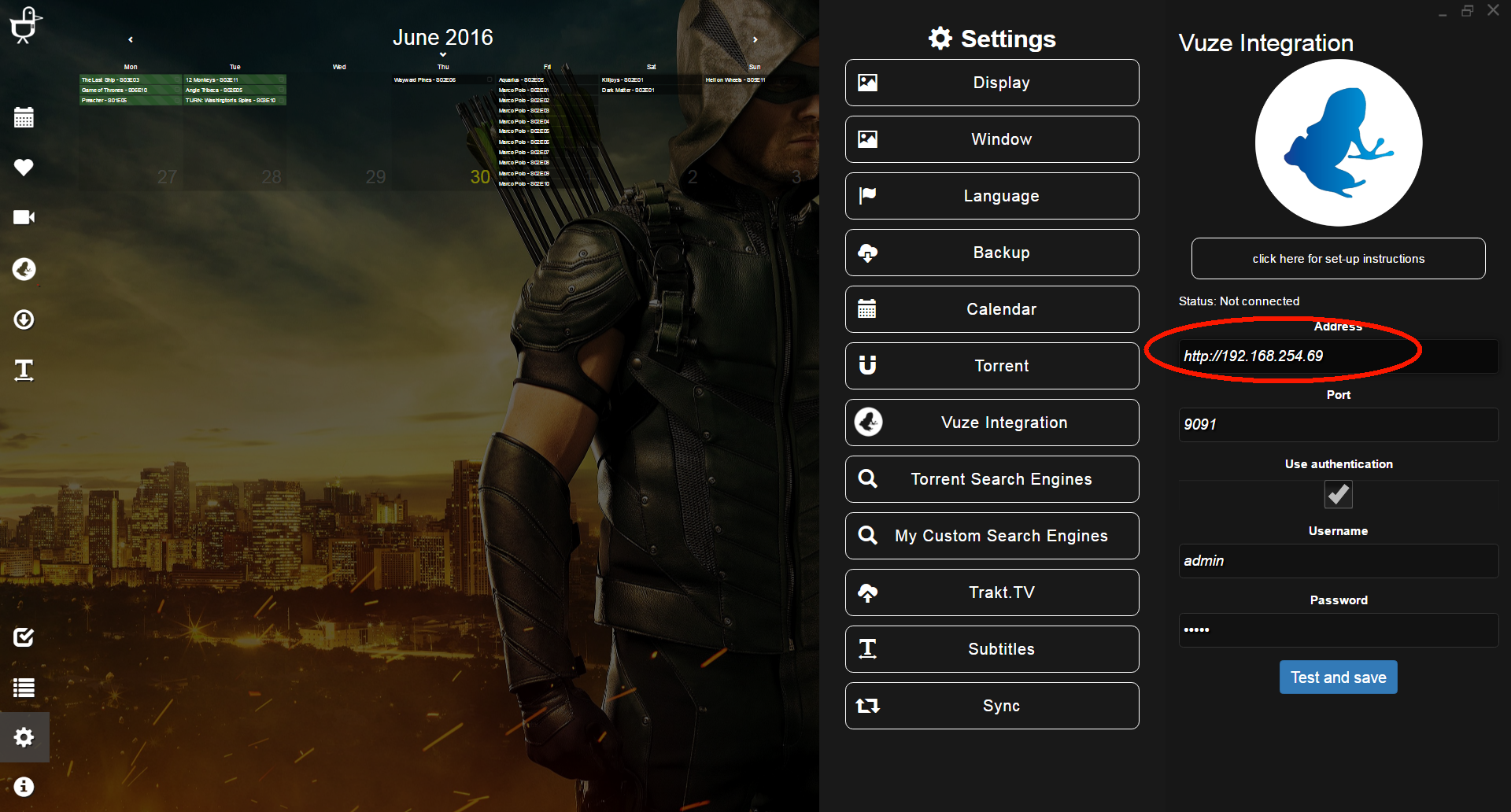
Task: Focus the Address input field
Action: click(x=1338, y=356)
